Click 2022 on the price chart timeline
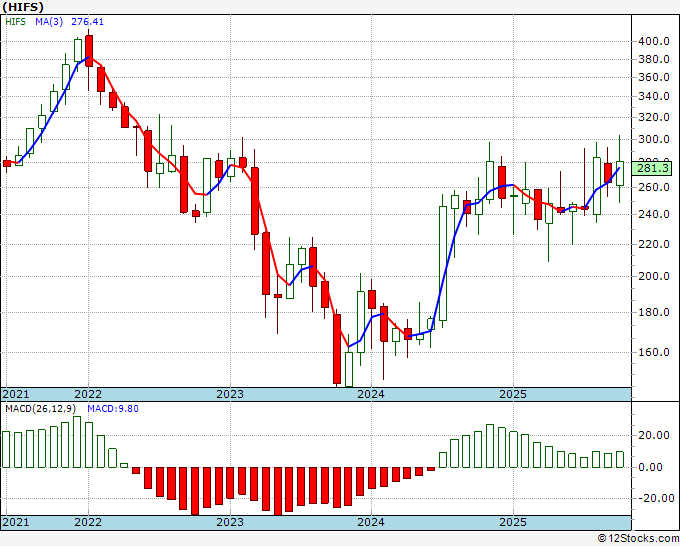The image size is (680, 546). [88, 394]
